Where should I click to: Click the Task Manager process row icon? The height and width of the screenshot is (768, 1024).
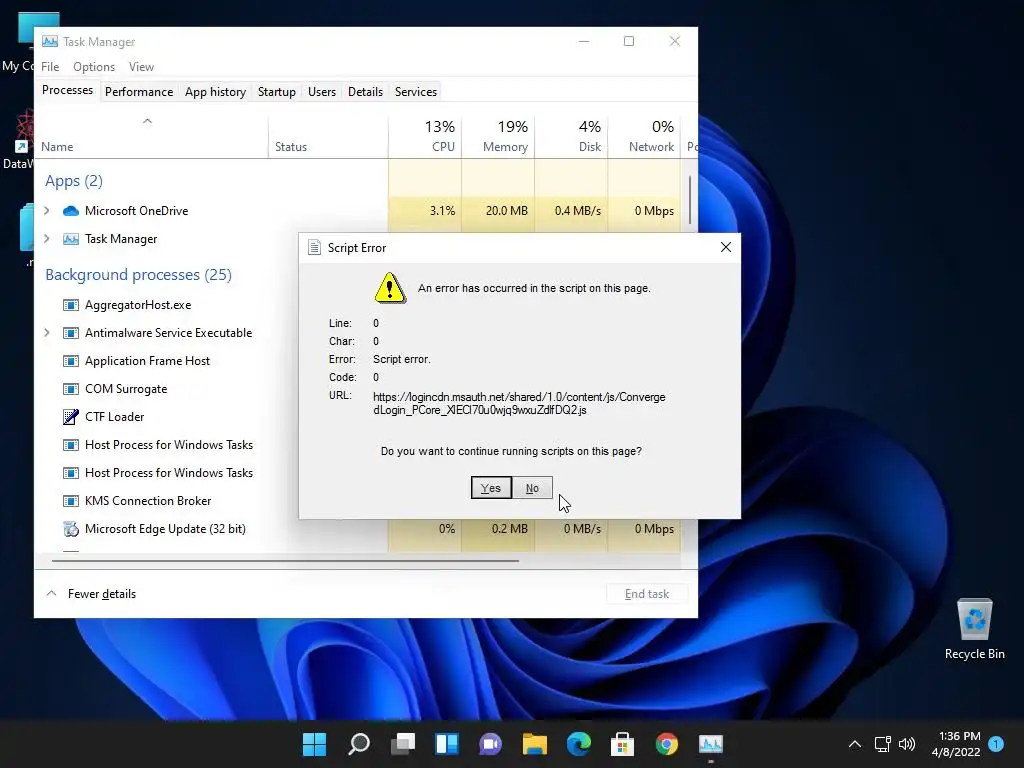[x=71, y=239]
